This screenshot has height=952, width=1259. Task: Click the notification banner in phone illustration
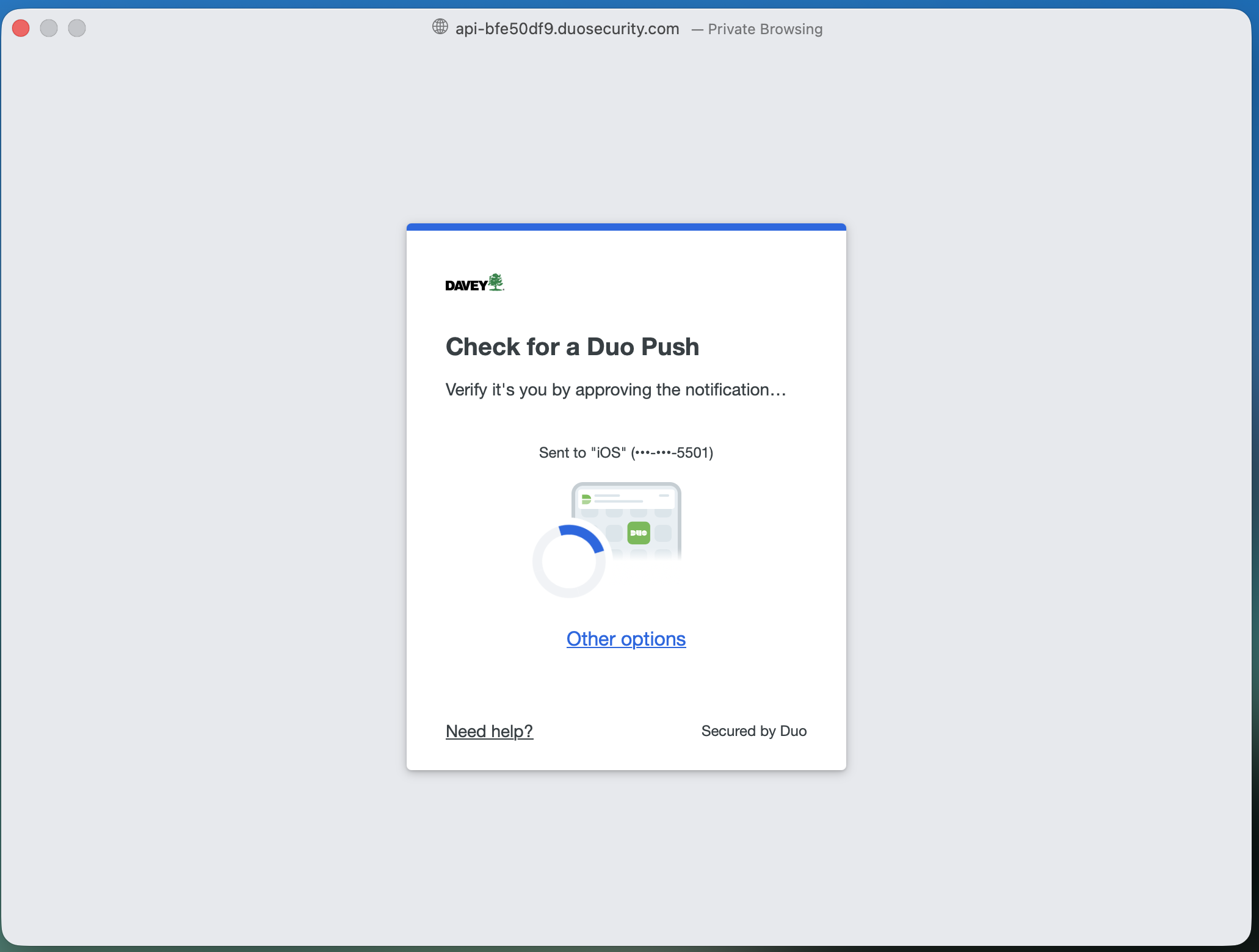tap(626, 499)
